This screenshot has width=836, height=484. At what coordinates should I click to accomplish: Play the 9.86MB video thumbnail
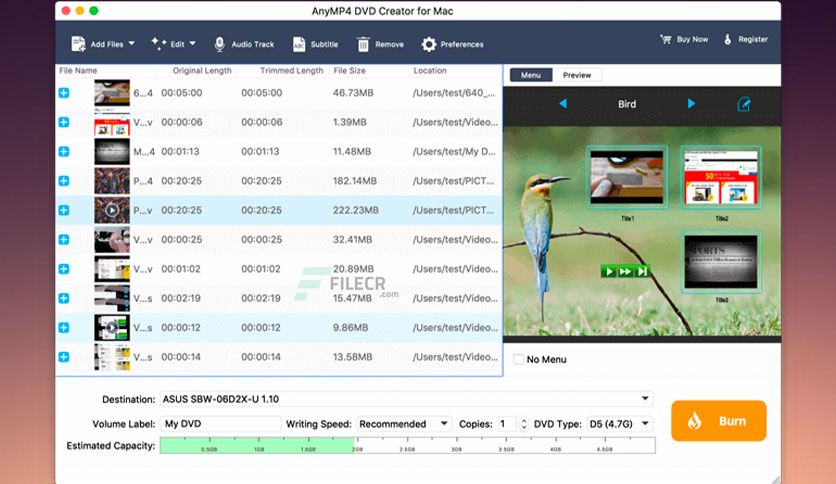[x=112, y=327]
